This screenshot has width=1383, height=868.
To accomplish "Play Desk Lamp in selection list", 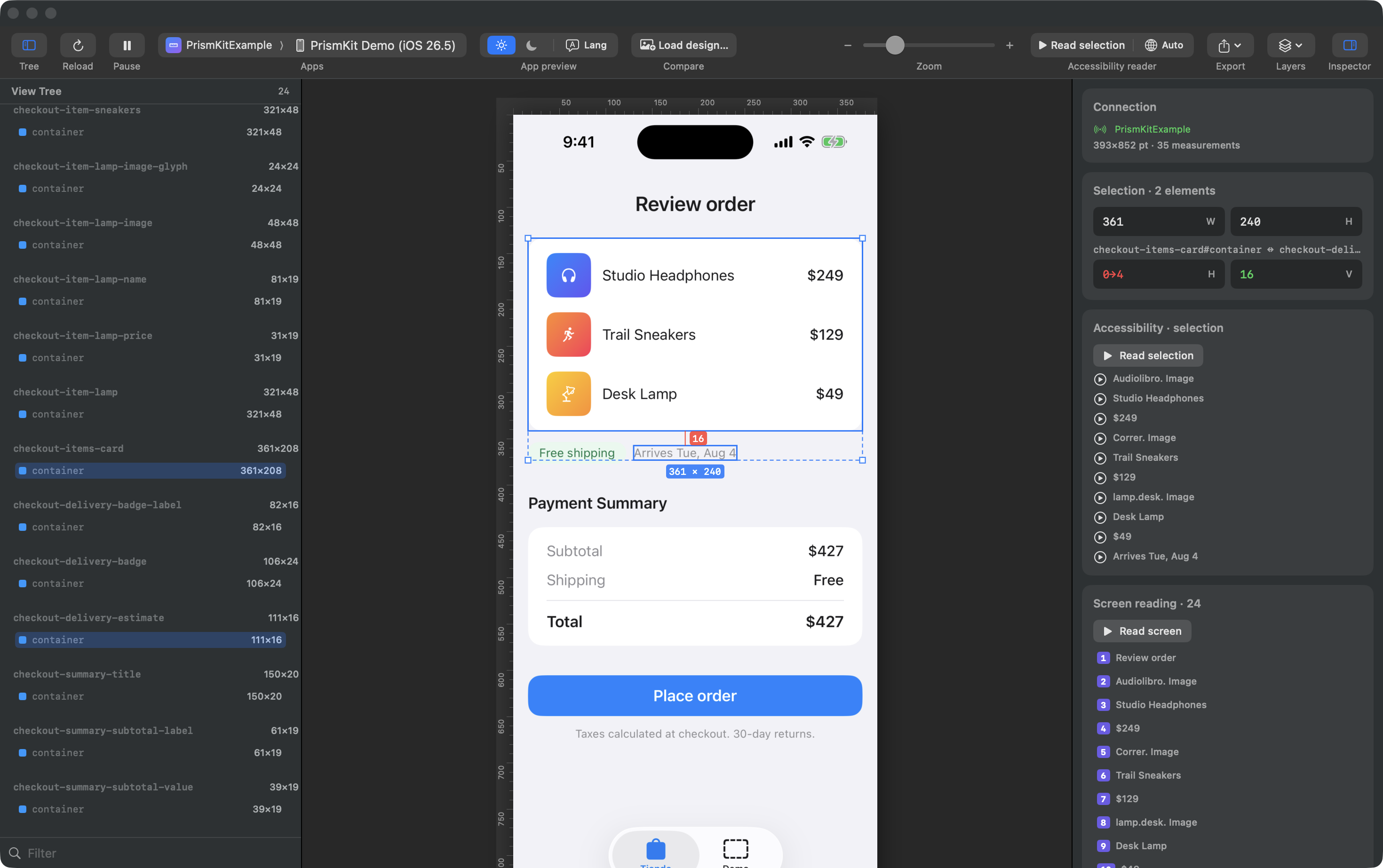I will [x=1100, y=517].
